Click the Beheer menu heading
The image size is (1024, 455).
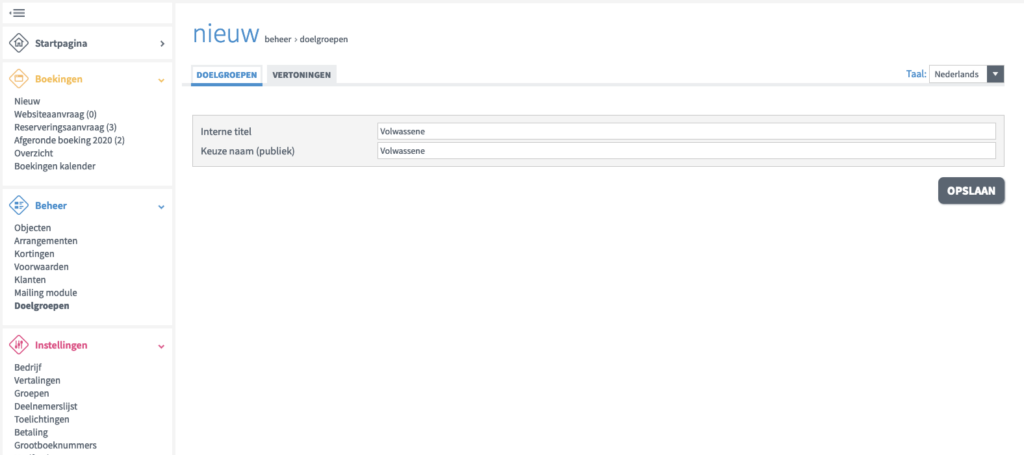pos(51,206)
